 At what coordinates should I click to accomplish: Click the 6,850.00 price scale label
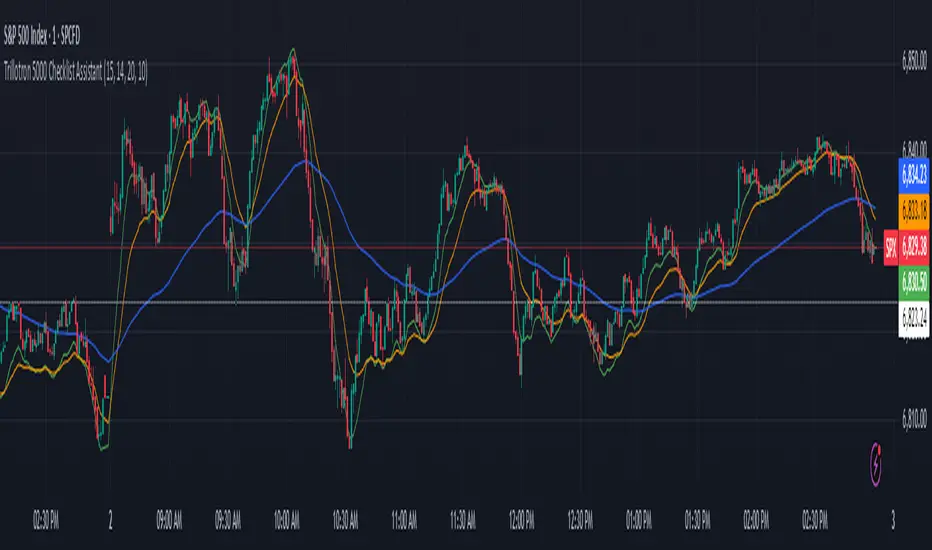click(914, 61)
